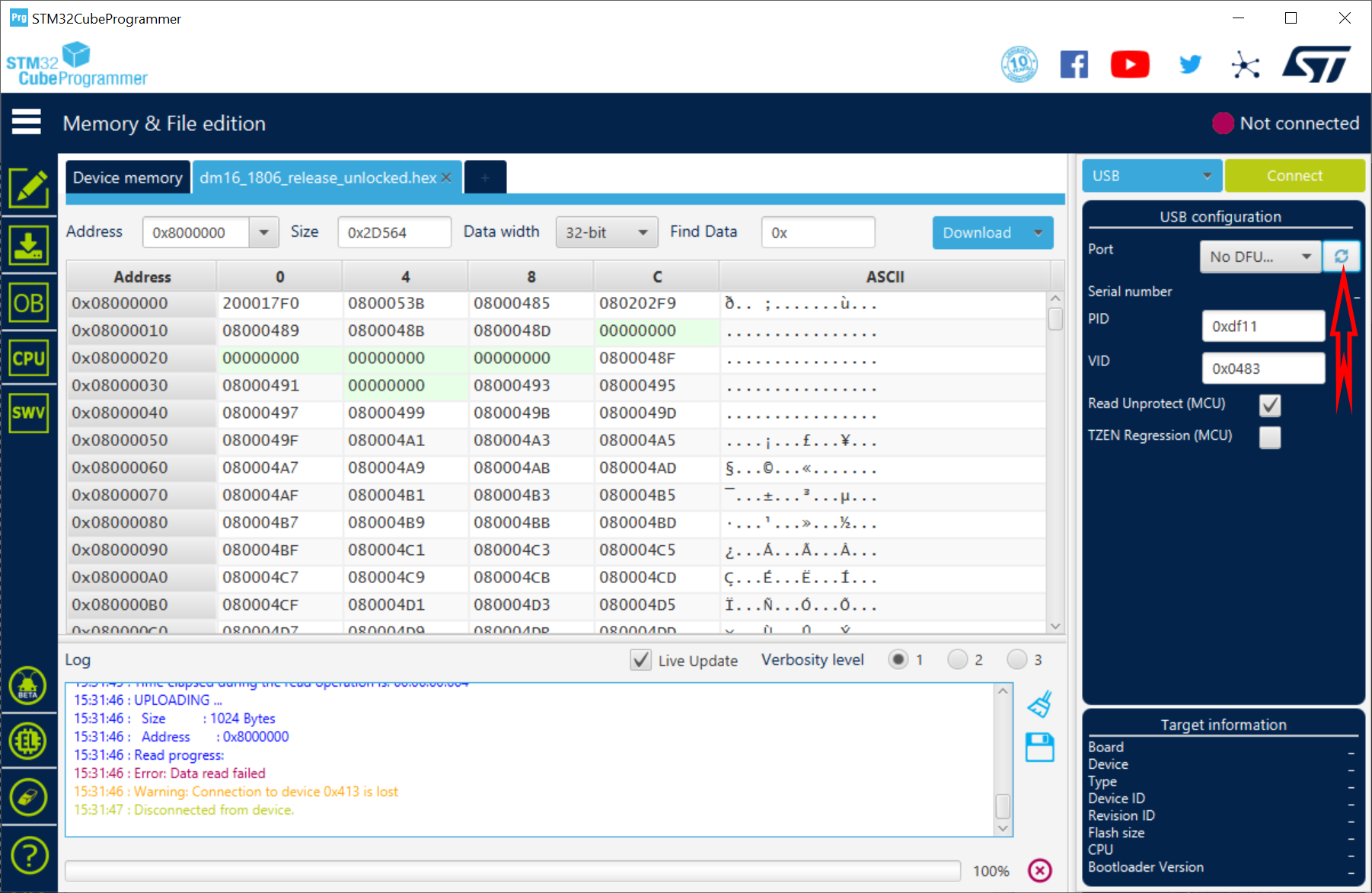Toggle the Live Update checkbox
1372x893 pixels.
click(640, 660)
